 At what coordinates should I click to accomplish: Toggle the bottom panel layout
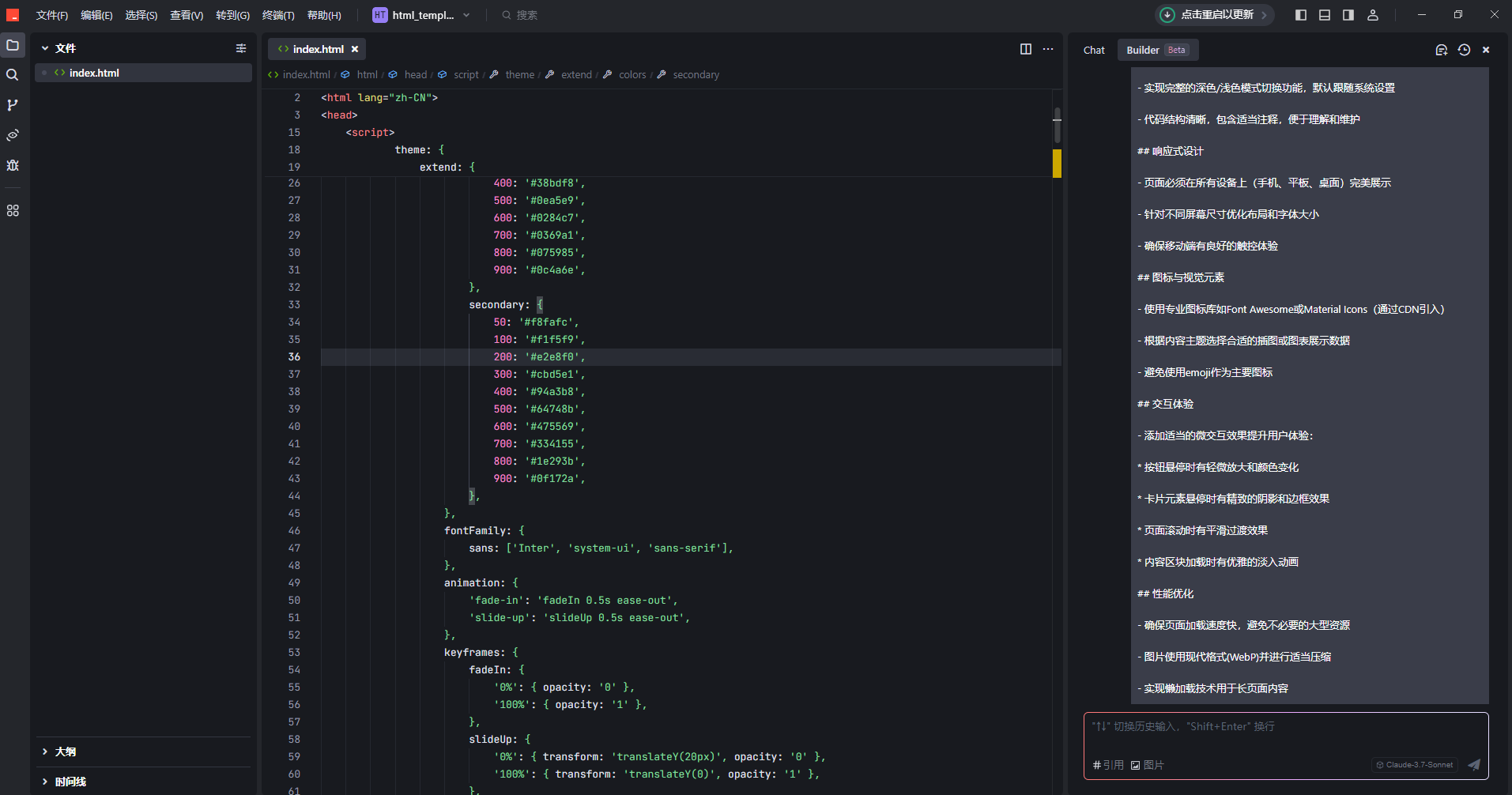(1325, 15)
